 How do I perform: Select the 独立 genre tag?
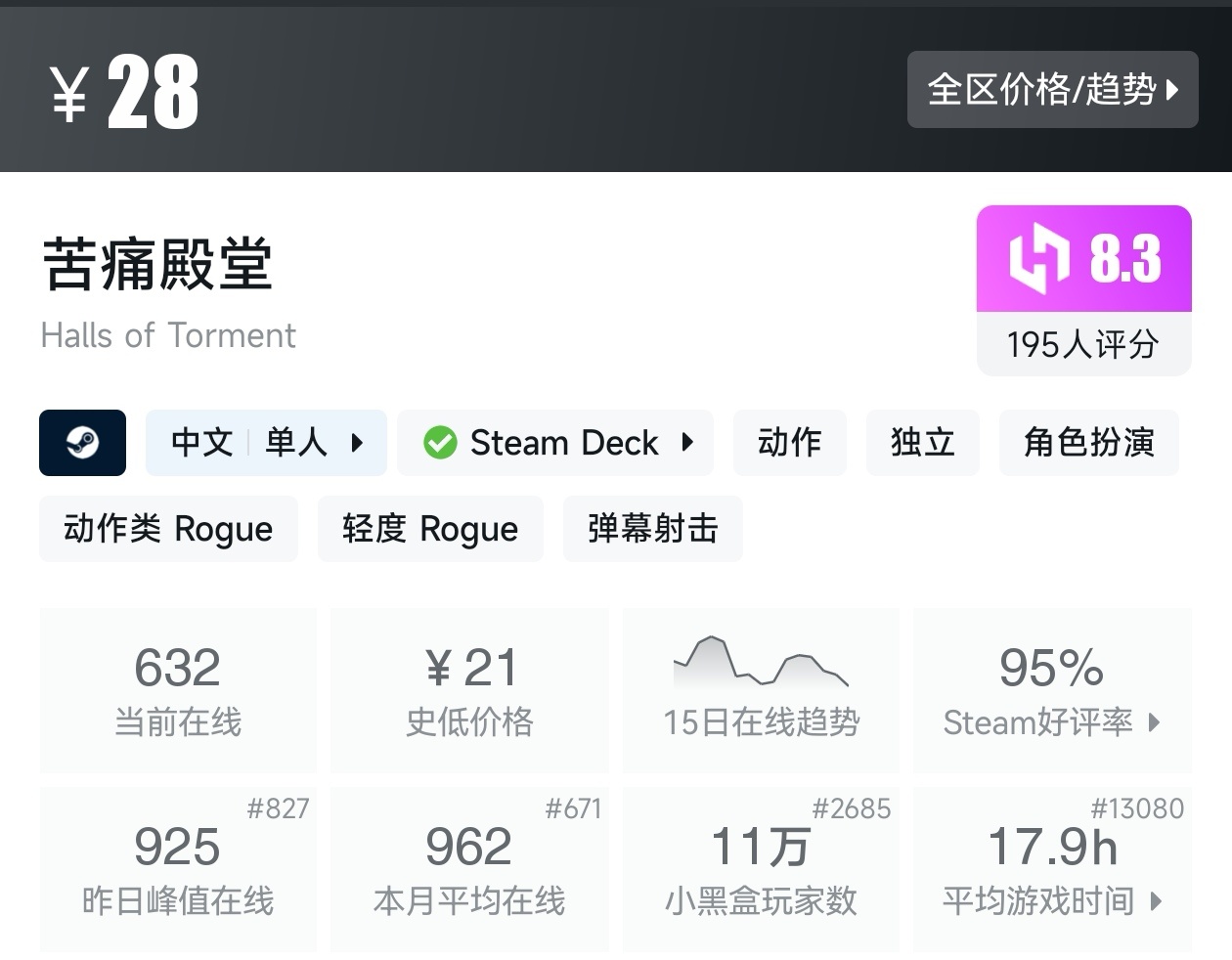coord(922,443)
